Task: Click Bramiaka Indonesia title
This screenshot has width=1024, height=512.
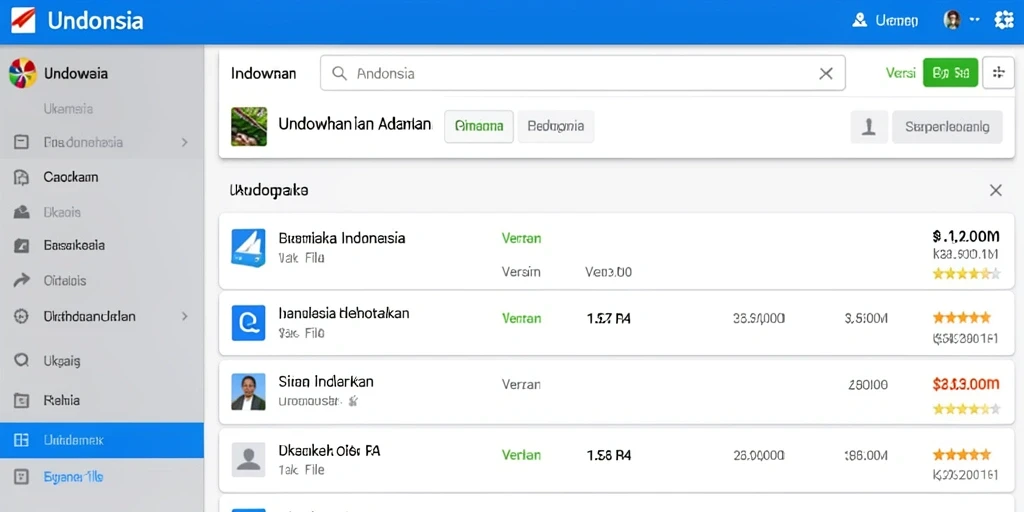Action: 342,238
